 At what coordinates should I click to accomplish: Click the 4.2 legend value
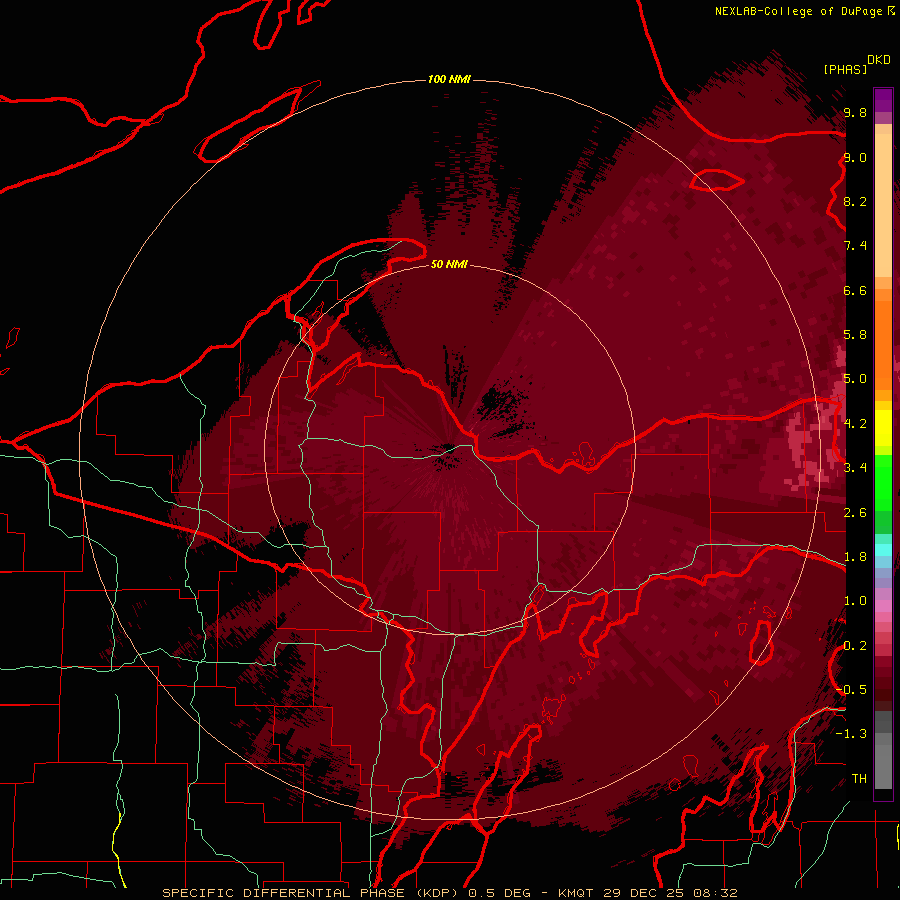(x=855, y=424)
